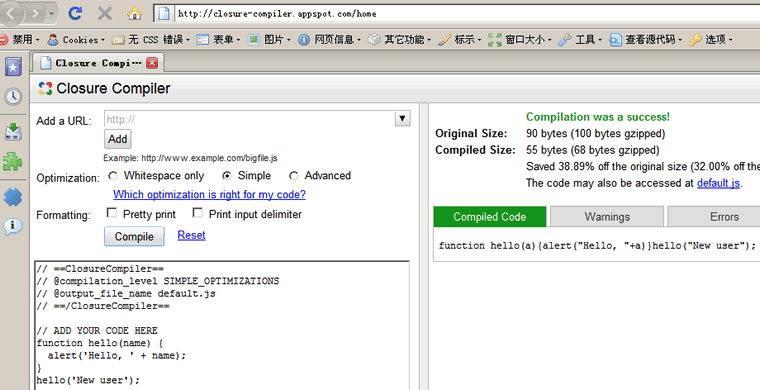Click the browser forward arrow button
Screen dimensions: 760x390
tap(35, 13)
